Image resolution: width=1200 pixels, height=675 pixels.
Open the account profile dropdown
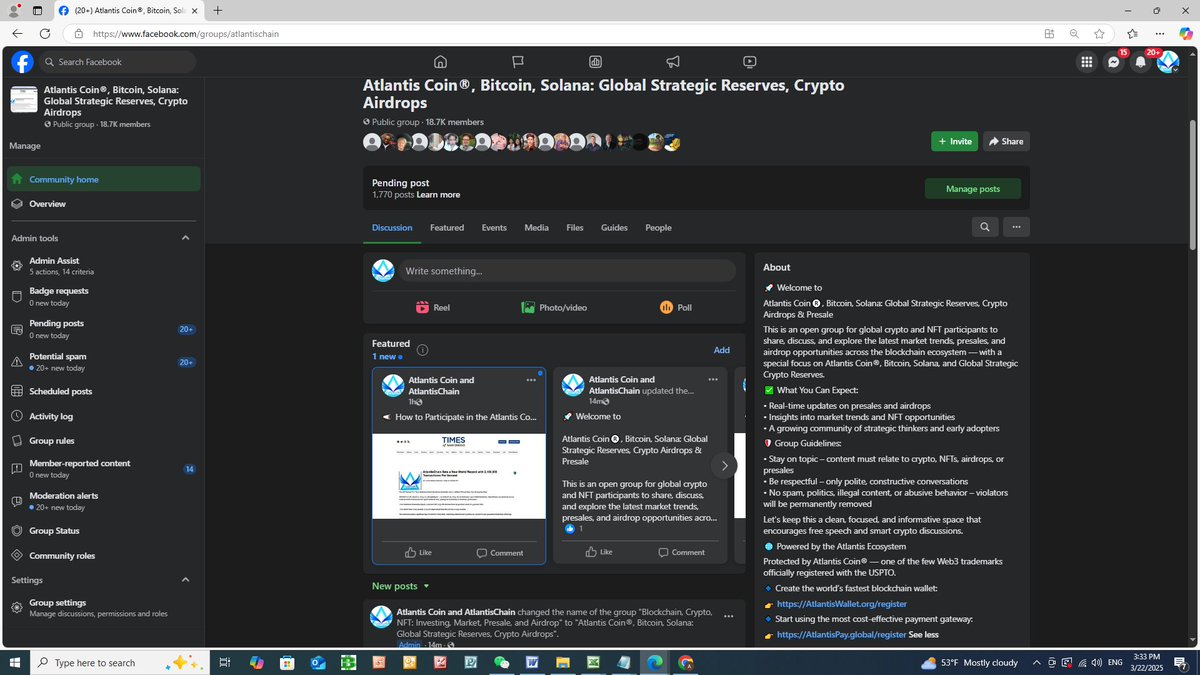click(x=1168, y=62)
